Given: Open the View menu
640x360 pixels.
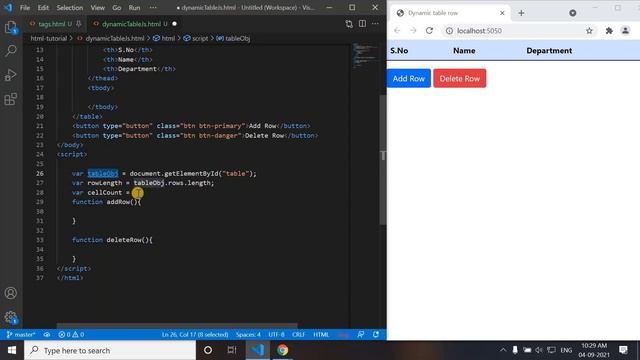Looking at the screenshot, I should click(x=98, y=7).
